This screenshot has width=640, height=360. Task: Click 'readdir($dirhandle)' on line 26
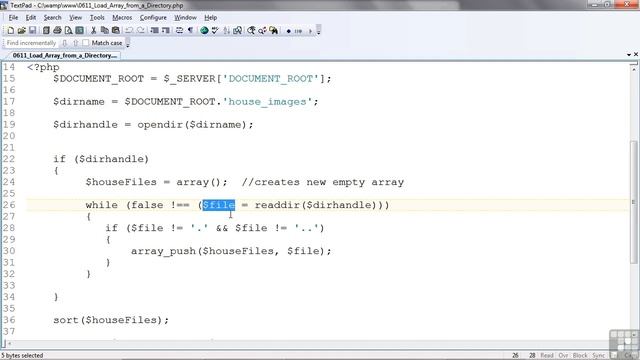(x=316, y=205)
